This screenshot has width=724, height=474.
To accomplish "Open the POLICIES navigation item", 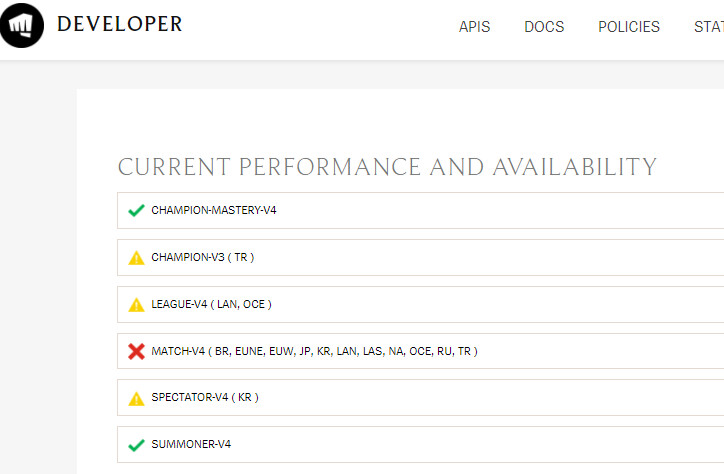I will tap(628, 27).
